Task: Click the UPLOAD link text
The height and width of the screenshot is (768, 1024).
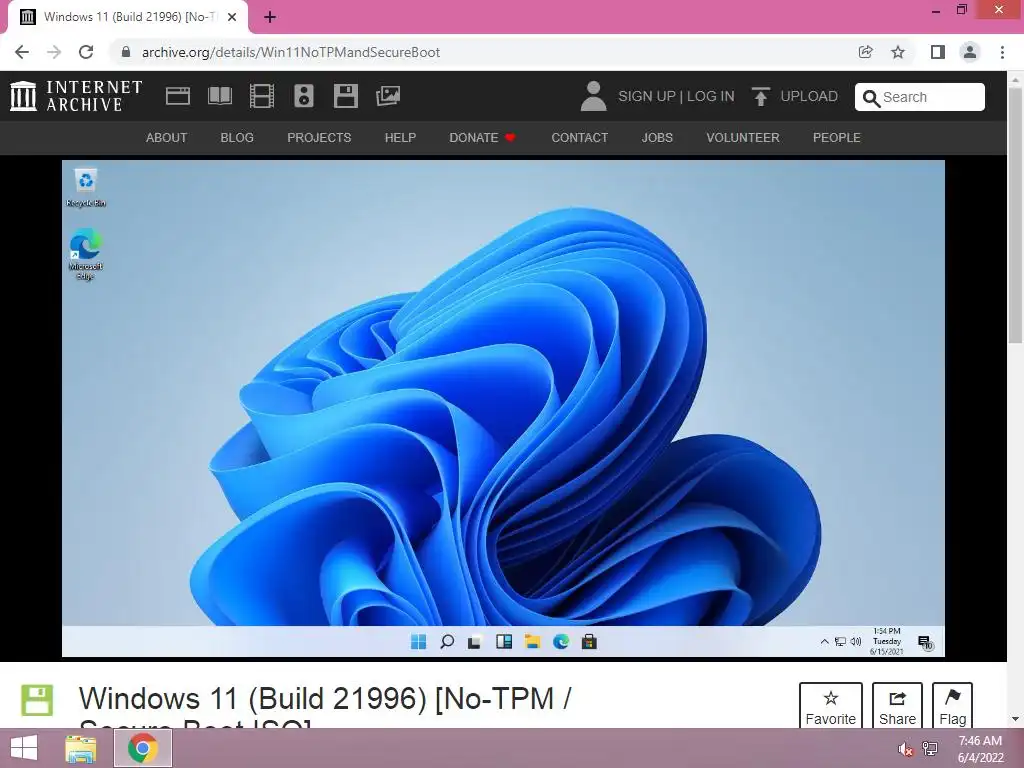Action: click(x=809, y=97)
